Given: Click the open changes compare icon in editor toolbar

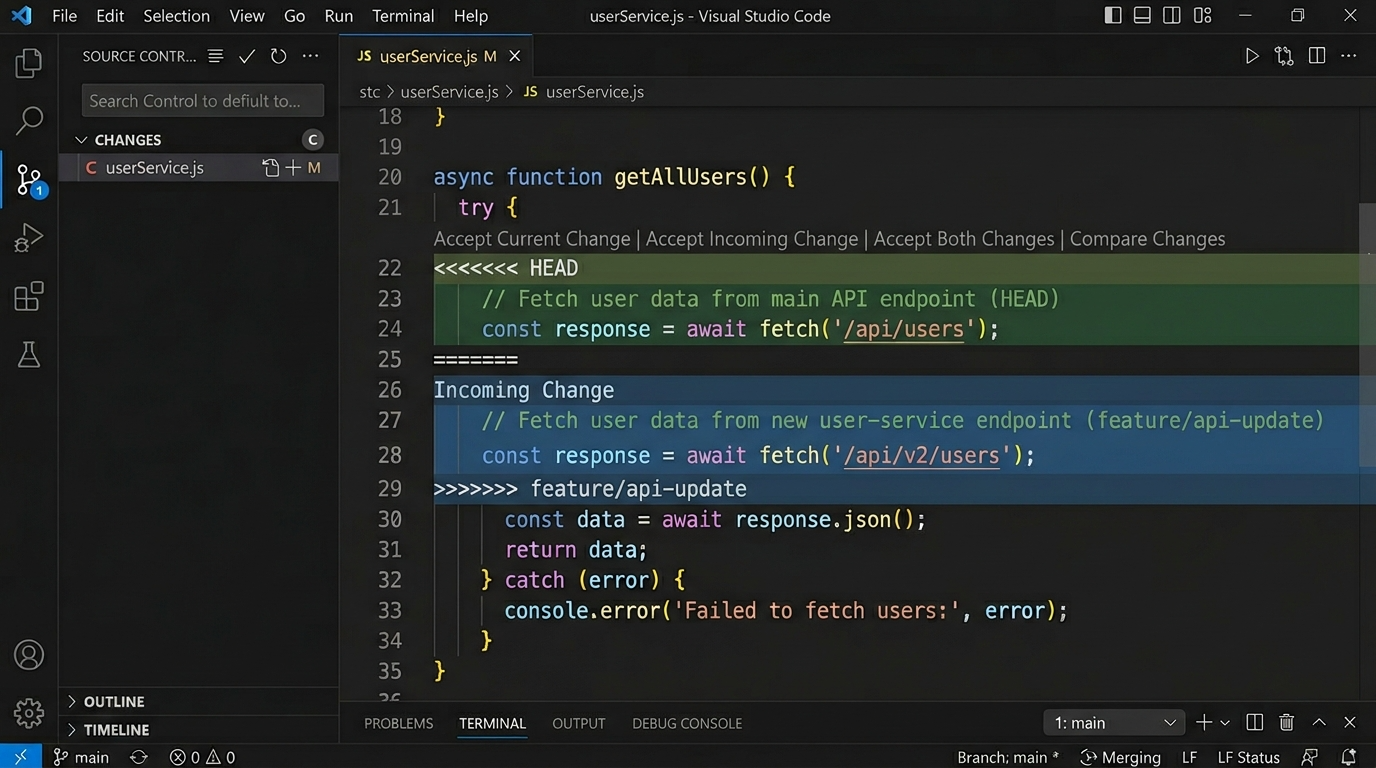Looking at the screenshot, I should coord(1284,56).
